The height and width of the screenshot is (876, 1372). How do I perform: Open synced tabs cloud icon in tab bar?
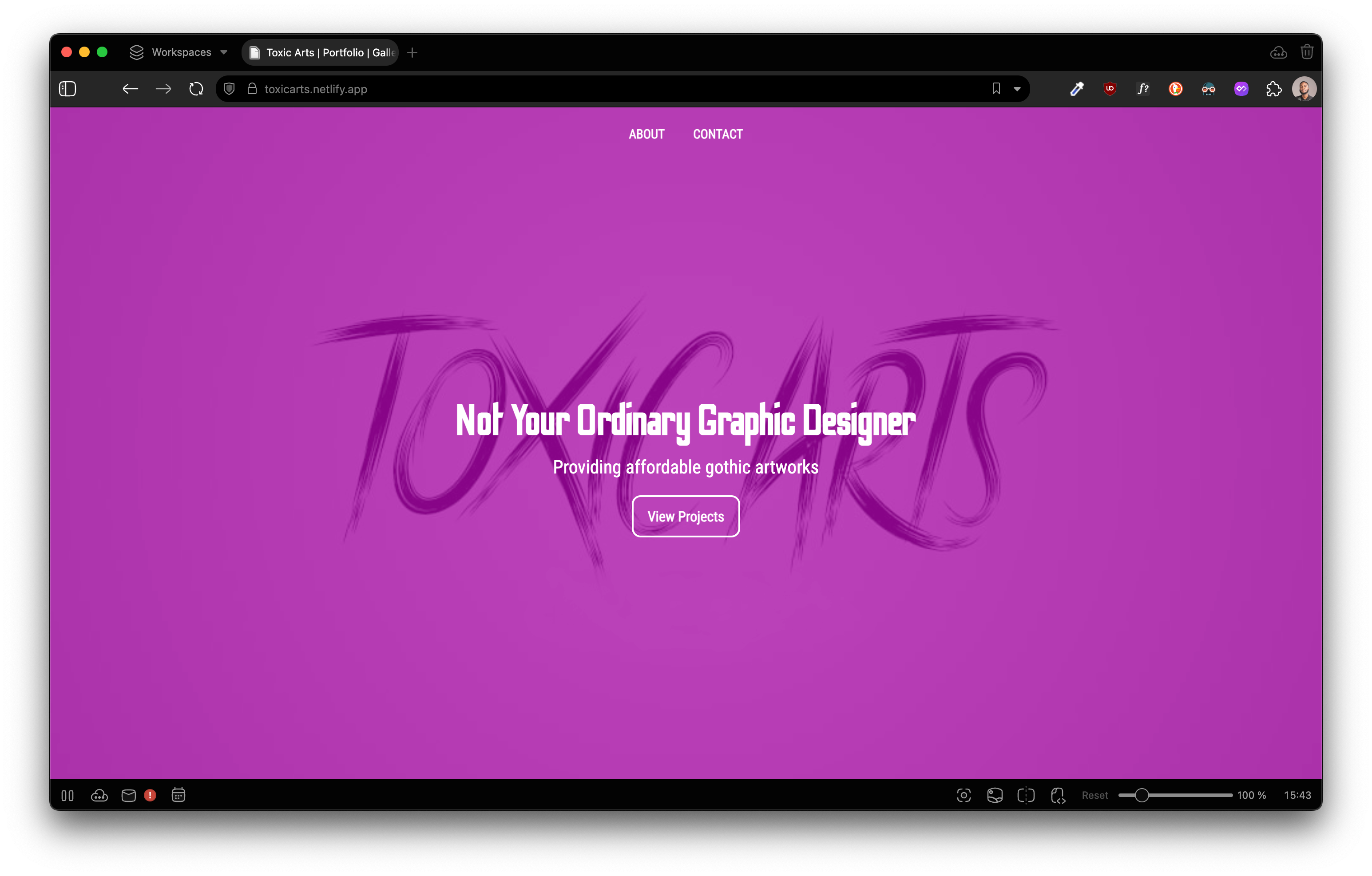click(x=1279, y=52)
